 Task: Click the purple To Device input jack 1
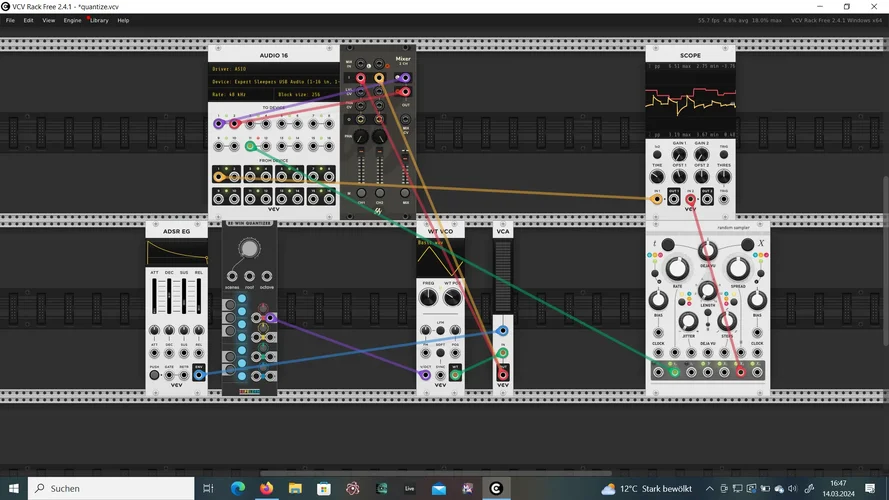pyautogui.click(x=219, y=124)
